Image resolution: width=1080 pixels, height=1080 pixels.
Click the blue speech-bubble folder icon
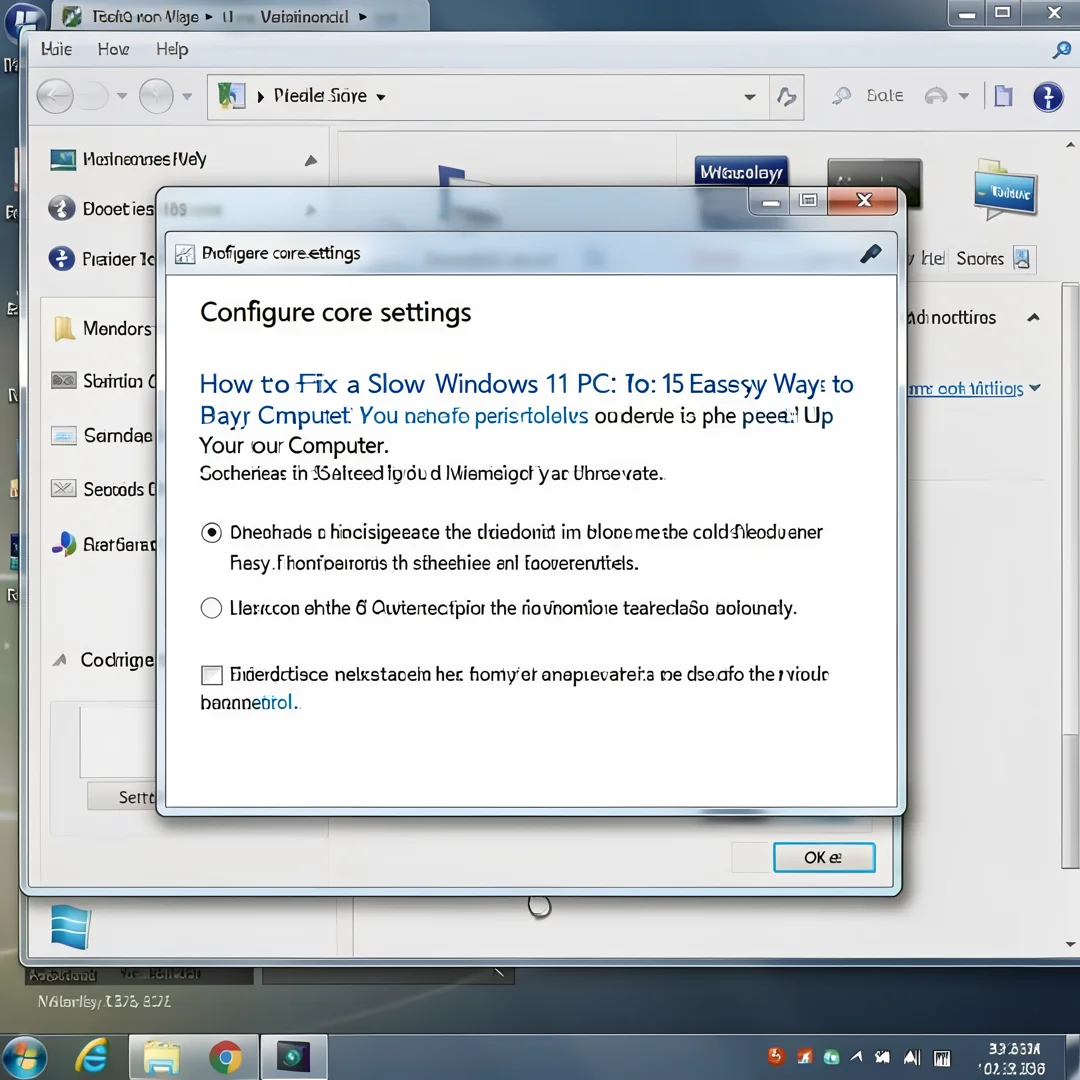coord(1006,189)
